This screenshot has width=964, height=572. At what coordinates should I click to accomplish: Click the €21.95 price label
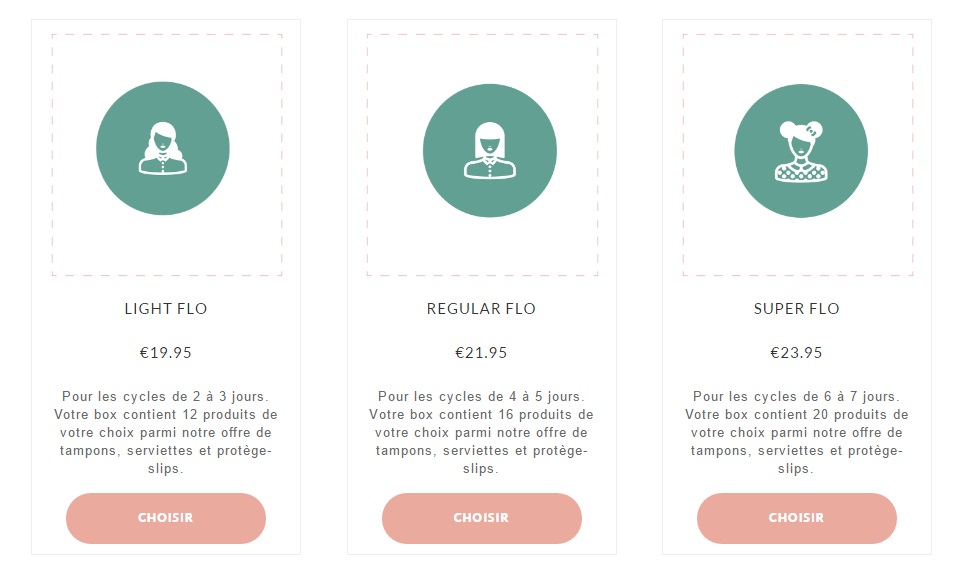tap(481, 353)
